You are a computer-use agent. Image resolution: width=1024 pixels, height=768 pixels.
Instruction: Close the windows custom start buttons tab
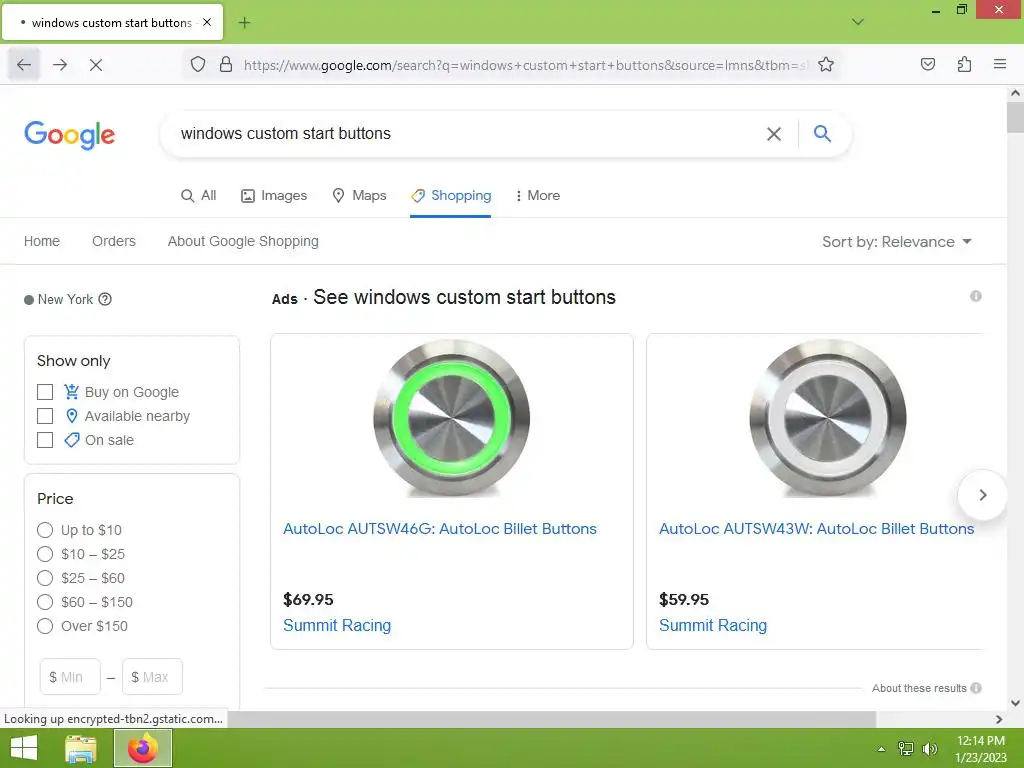[207, 22]
